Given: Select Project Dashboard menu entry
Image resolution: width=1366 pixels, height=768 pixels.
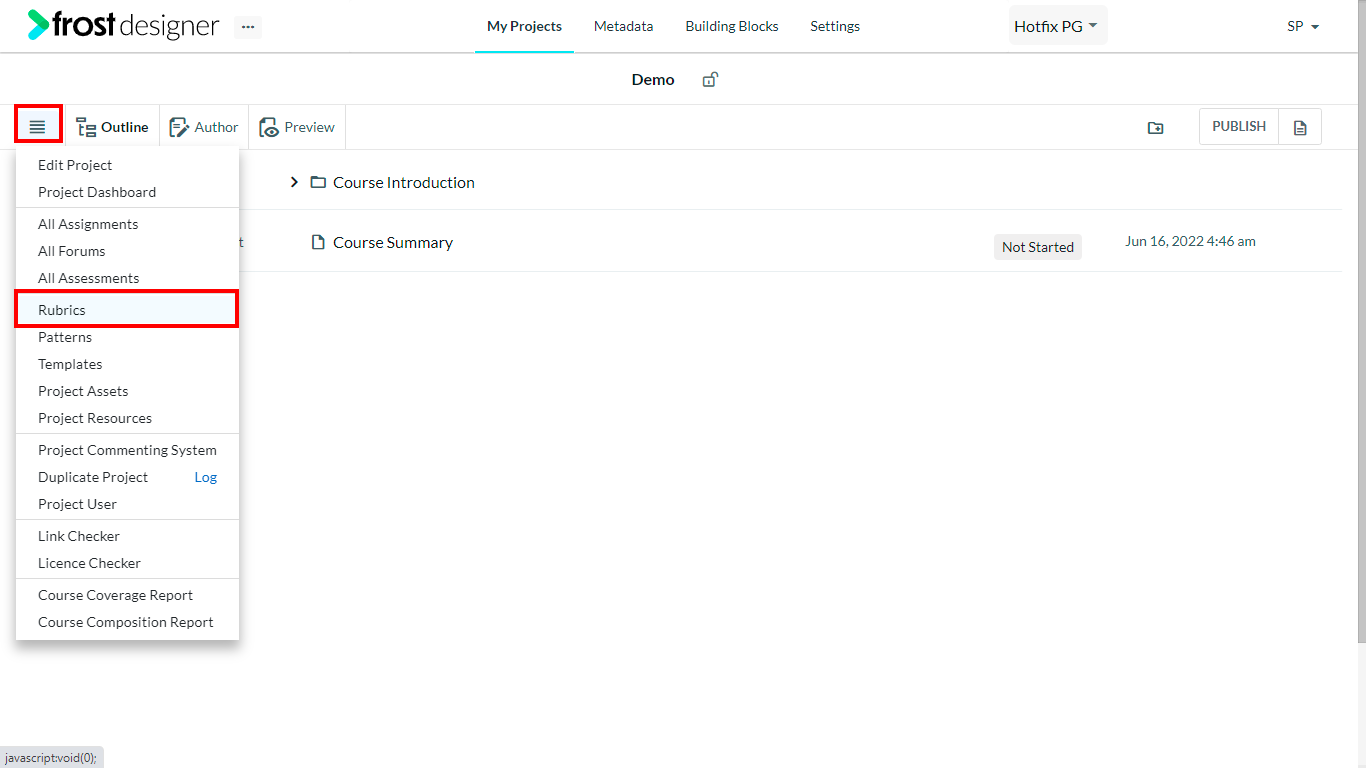Looking at the screenshot, I should point(127,192).
